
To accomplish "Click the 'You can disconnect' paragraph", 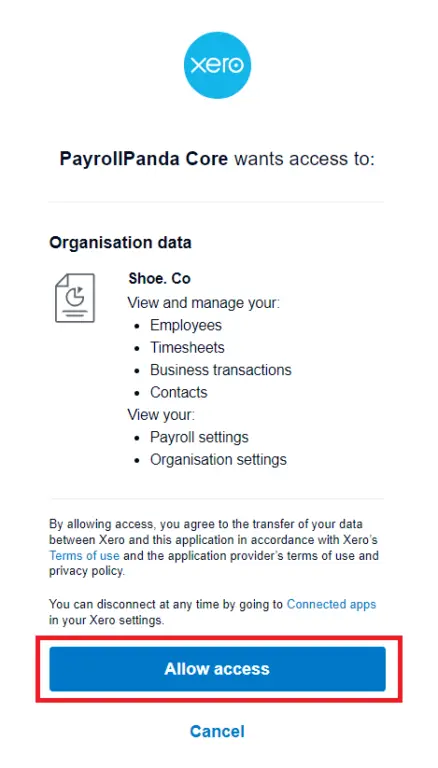I will [x=213, y=612].
